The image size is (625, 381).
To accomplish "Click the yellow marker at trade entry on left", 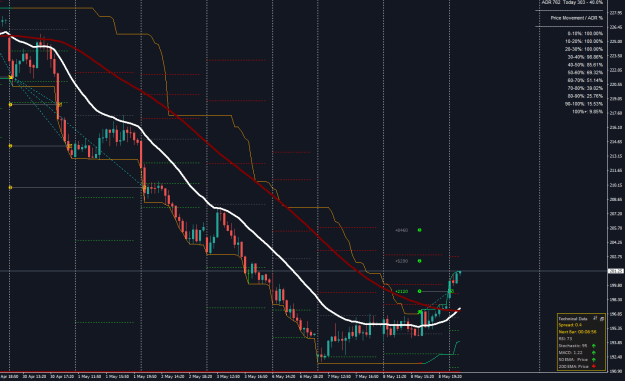I will pyautogui.click(x=11, y=77).
